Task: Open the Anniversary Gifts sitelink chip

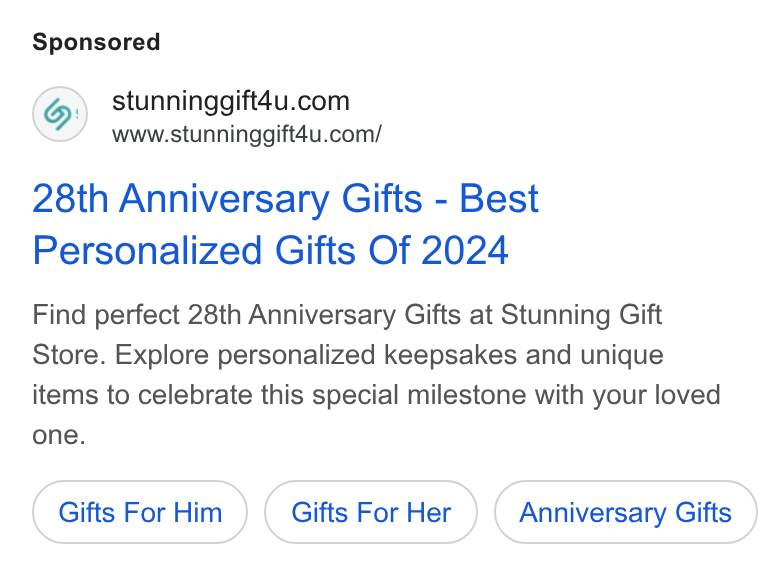Action: (x=625, y=512)
